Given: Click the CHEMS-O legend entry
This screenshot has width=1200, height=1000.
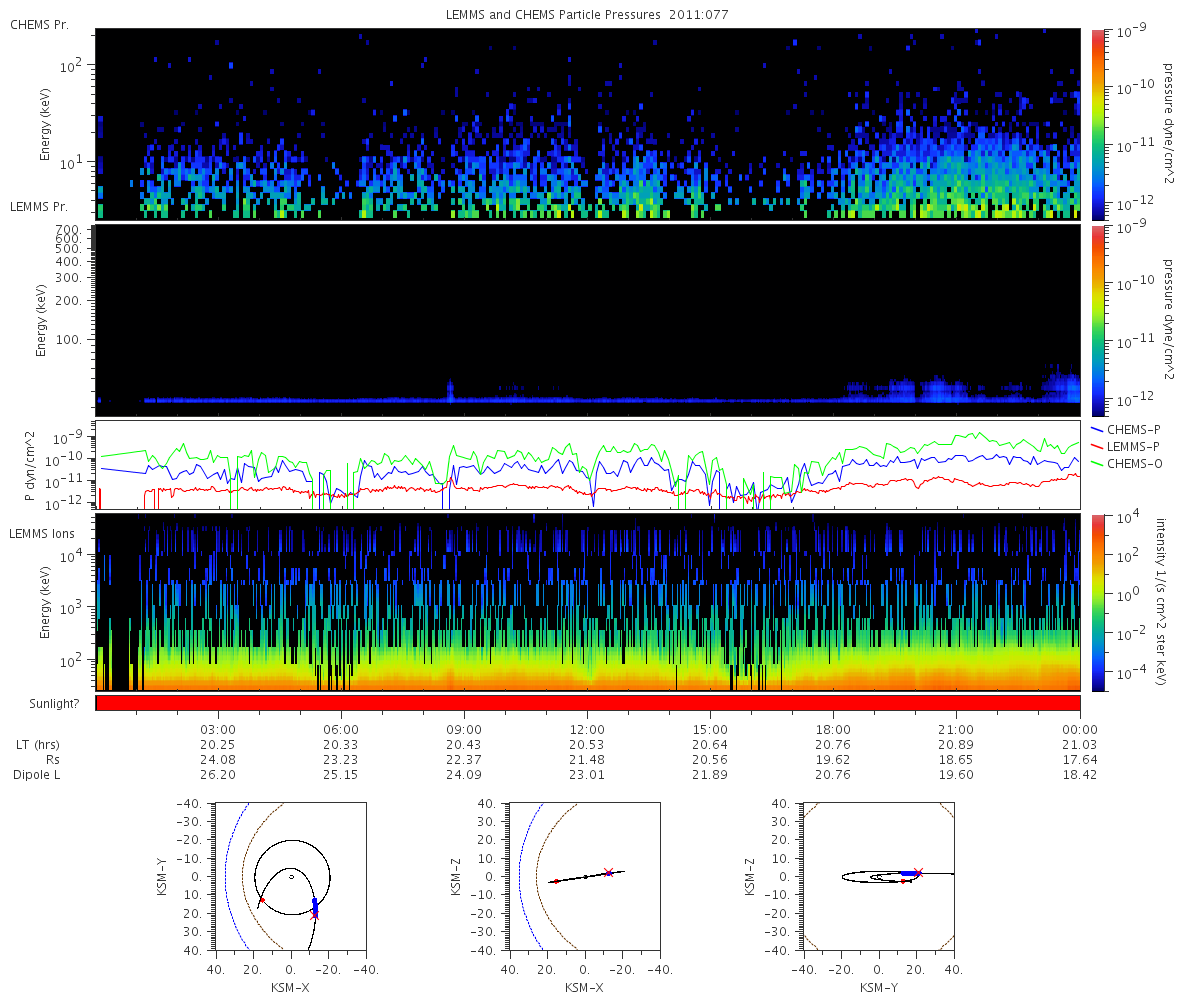Looking at the screenshot, I should (x=1133, y=463).
